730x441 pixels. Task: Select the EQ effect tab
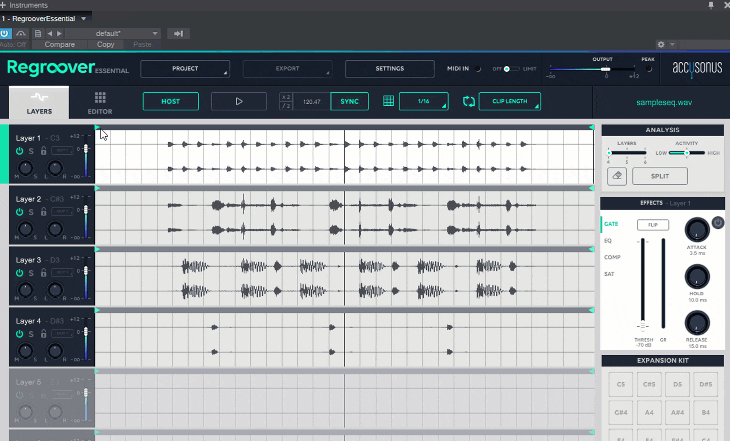point(608,241)
